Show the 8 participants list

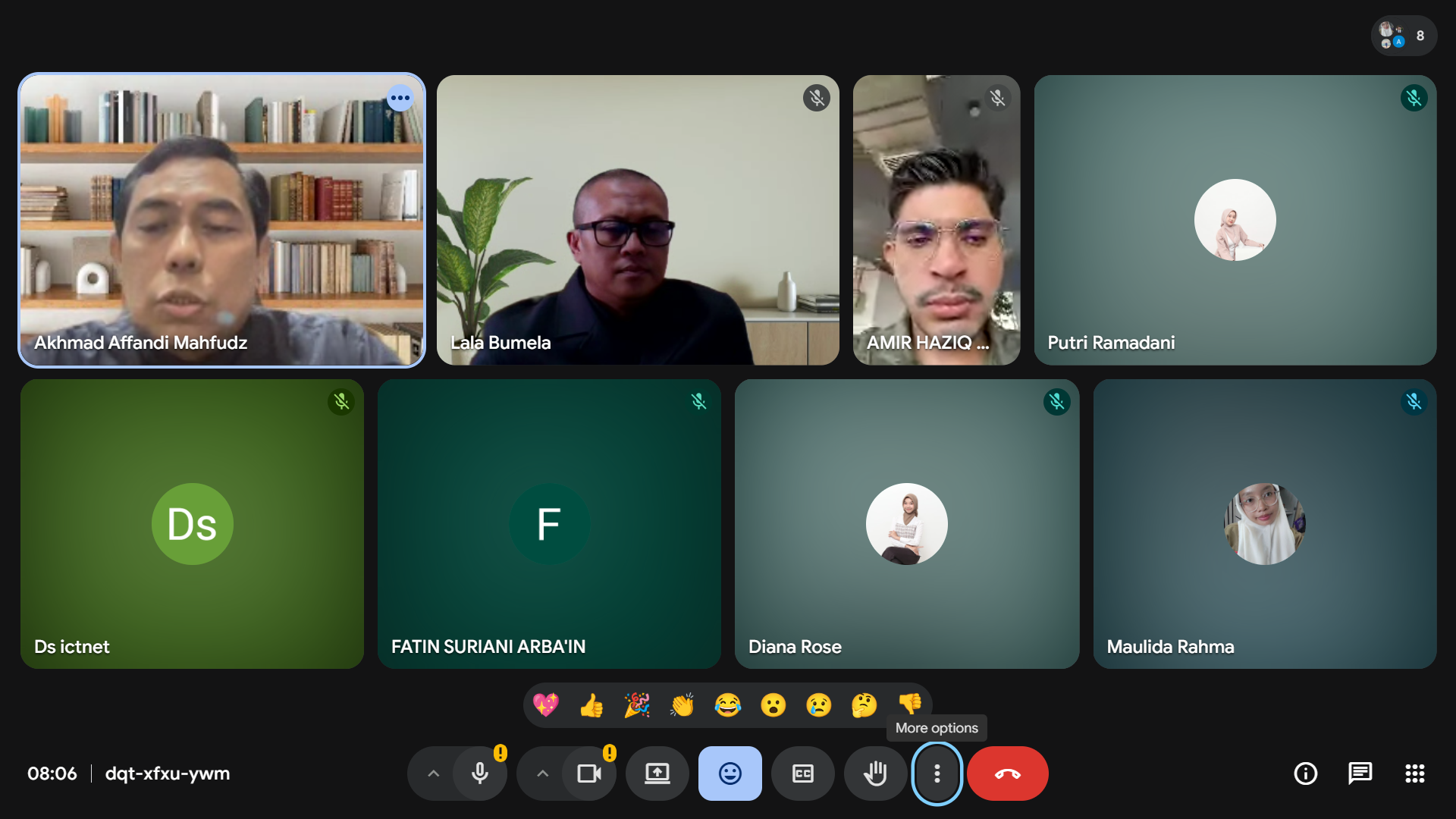click(x=1404, y=36)
